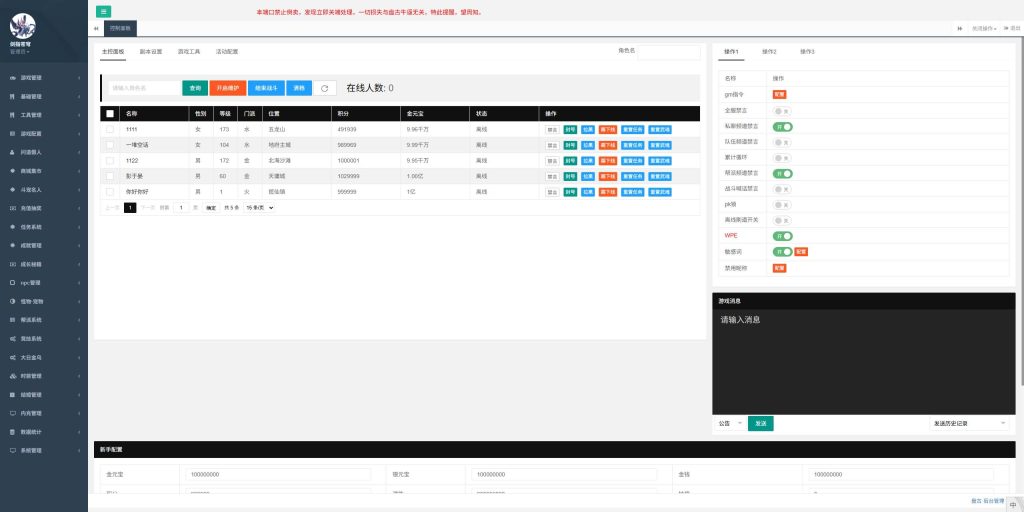Click the 请输入消息 game message text area
The image size is (1024, 512).
pyautogui.click(x=863, y=360)
